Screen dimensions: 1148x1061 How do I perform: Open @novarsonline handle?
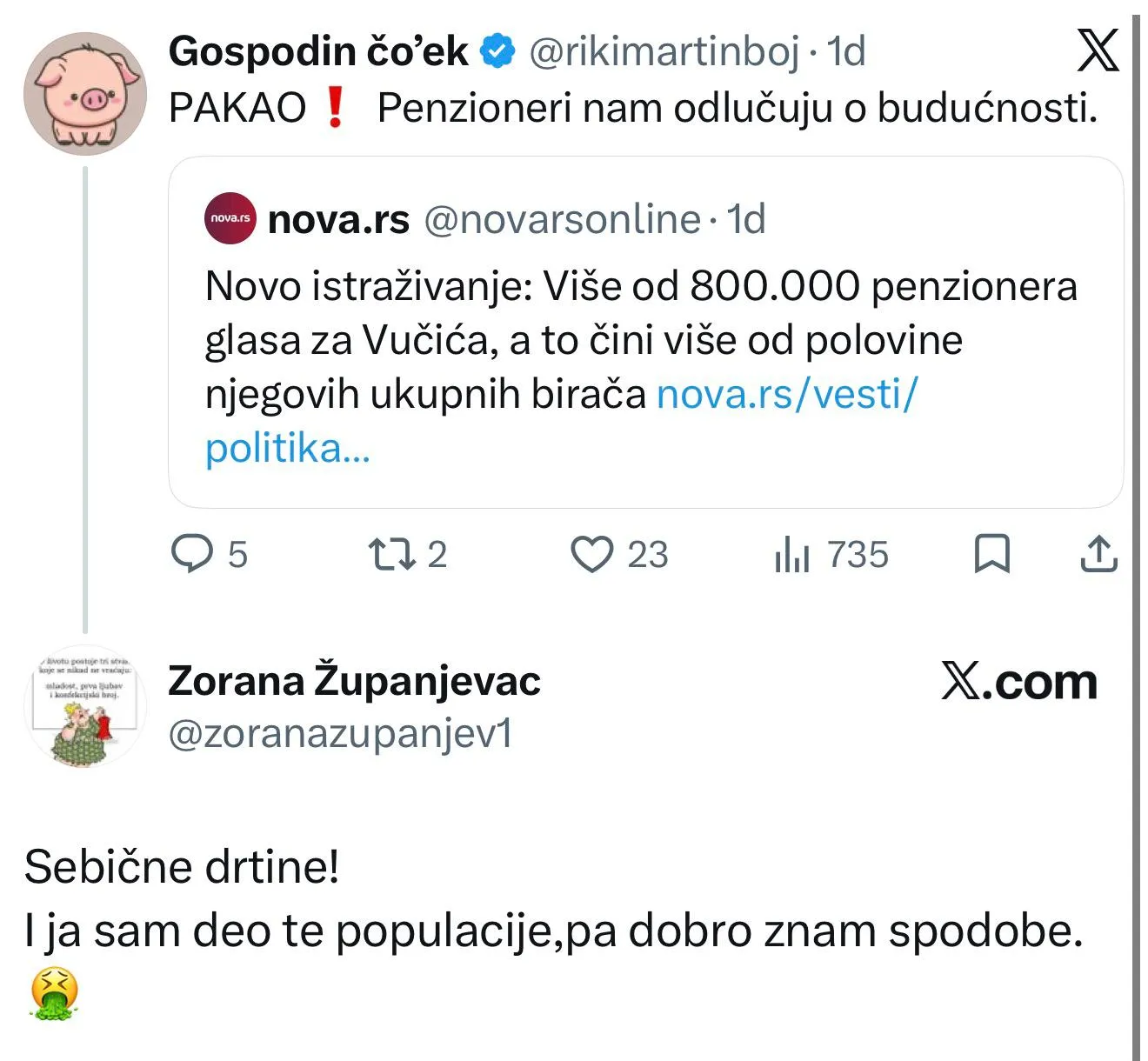tap(562, 219)
